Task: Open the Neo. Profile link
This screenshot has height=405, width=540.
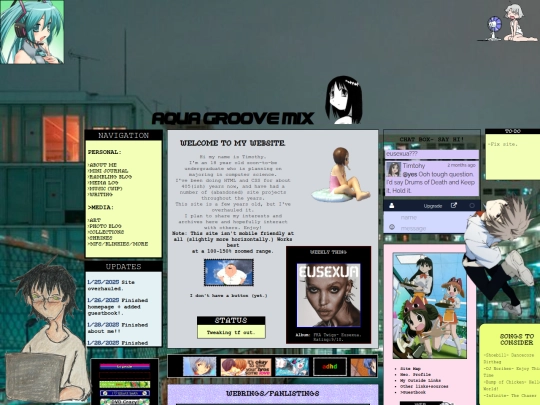Action: click(415, 374)
